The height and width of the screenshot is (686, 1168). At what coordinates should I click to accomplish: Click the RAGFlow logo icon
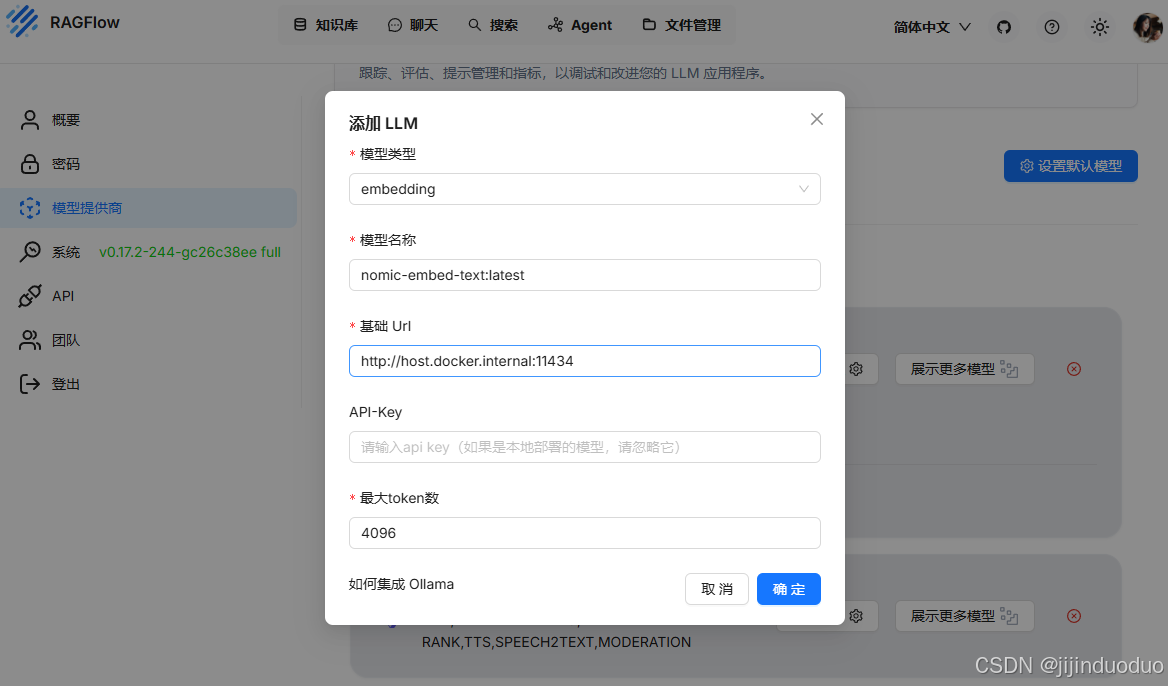22,21
